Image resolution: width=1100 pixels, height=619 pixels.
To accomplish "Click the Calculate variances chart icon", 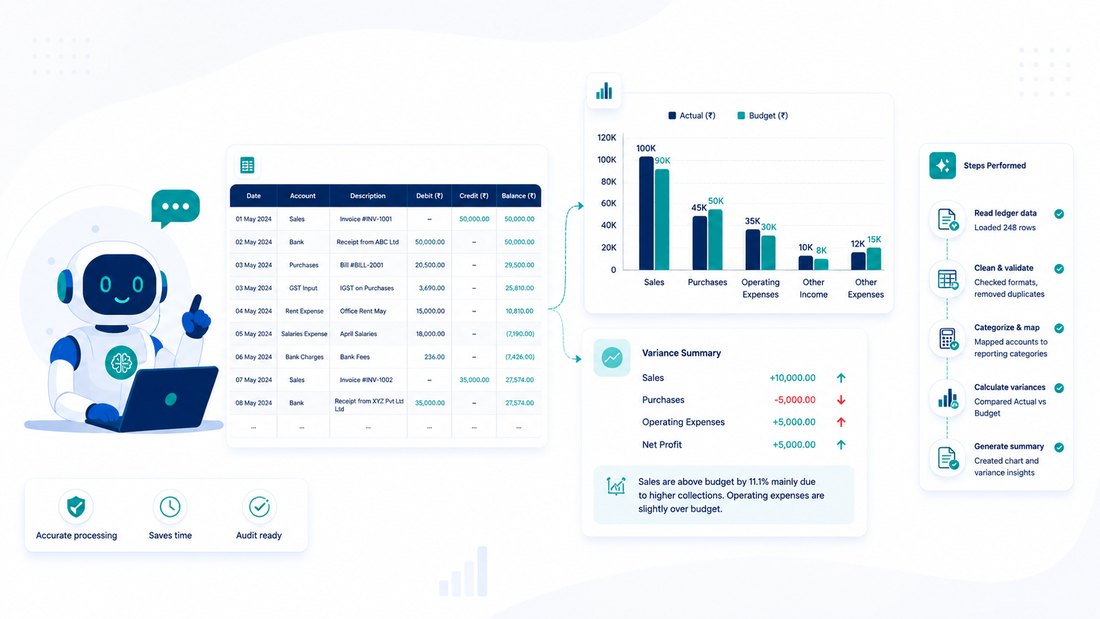I will click(x=948, y=399).
